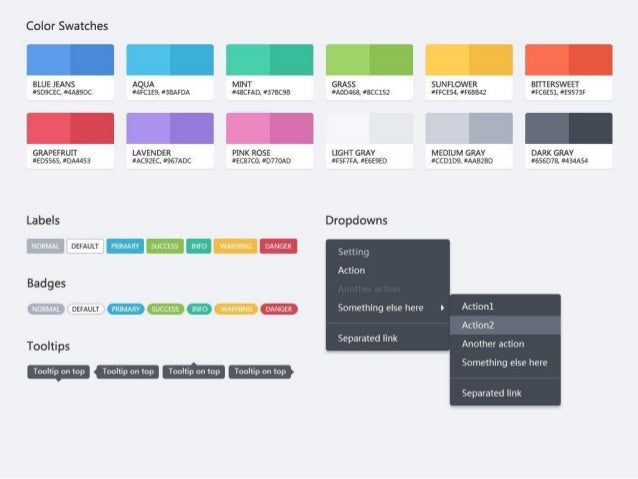The height and width of the screenshot is (479, 638).
Task: Click the Dark Gray swatch
Action: [x=568, y=140]
